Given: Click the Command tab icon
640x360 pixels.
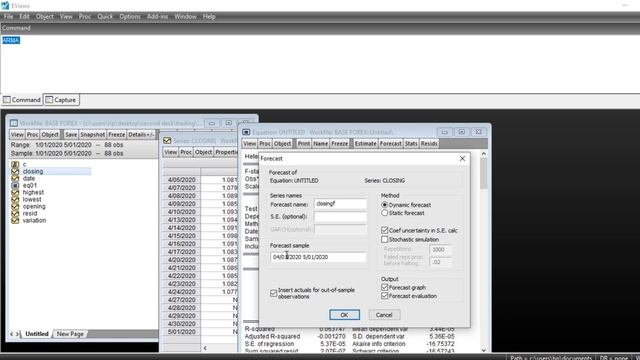Looking at the screenshot, I should pos(7,100).
